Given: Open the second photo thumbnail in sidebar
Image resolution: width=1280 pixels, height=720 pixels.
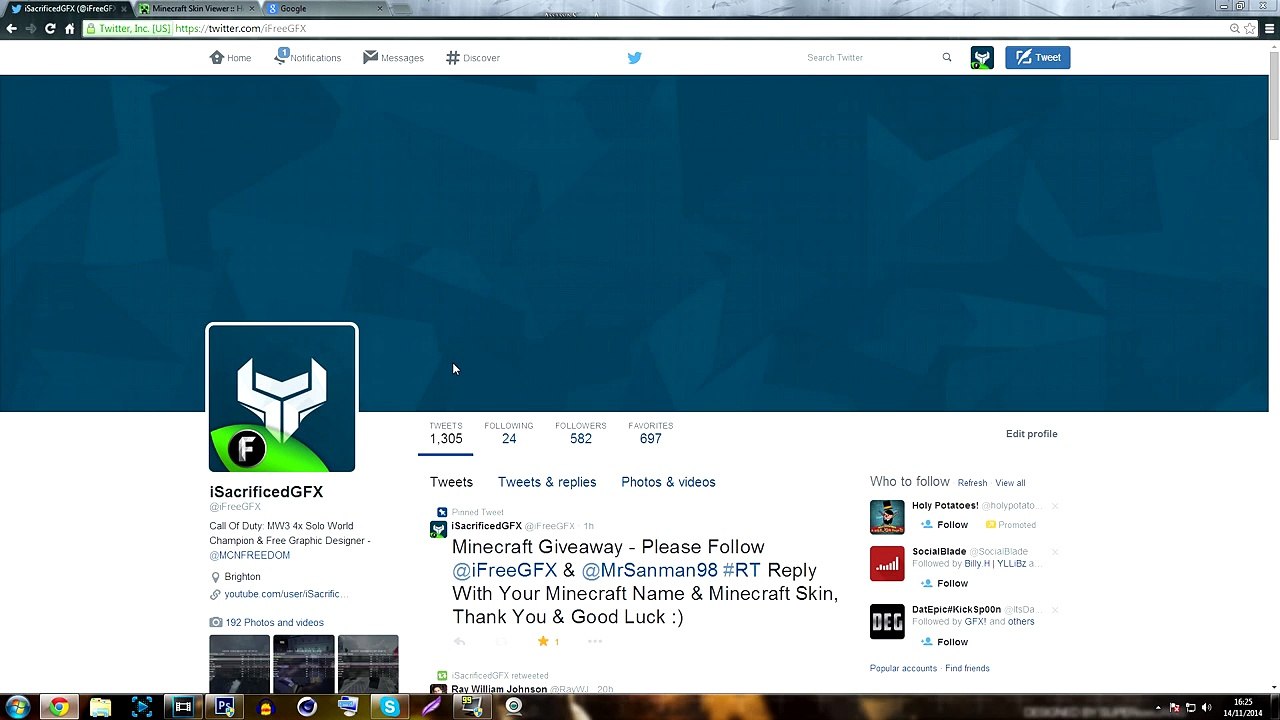Looking at the screenshot, I should (x=304, y=663).
